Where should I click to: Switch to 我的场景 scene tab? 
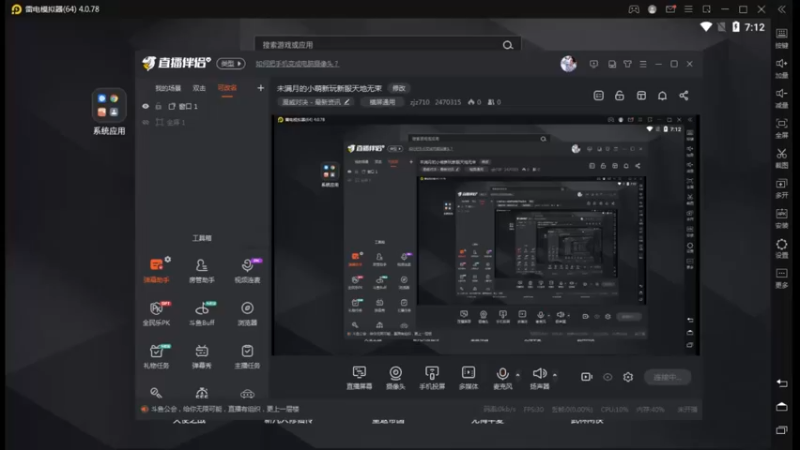pos(168,88)
